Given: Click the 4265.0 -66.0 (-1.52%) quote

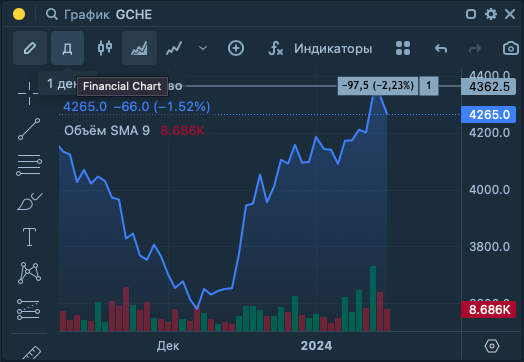Looking at the screenshot, I should point(137,107).
